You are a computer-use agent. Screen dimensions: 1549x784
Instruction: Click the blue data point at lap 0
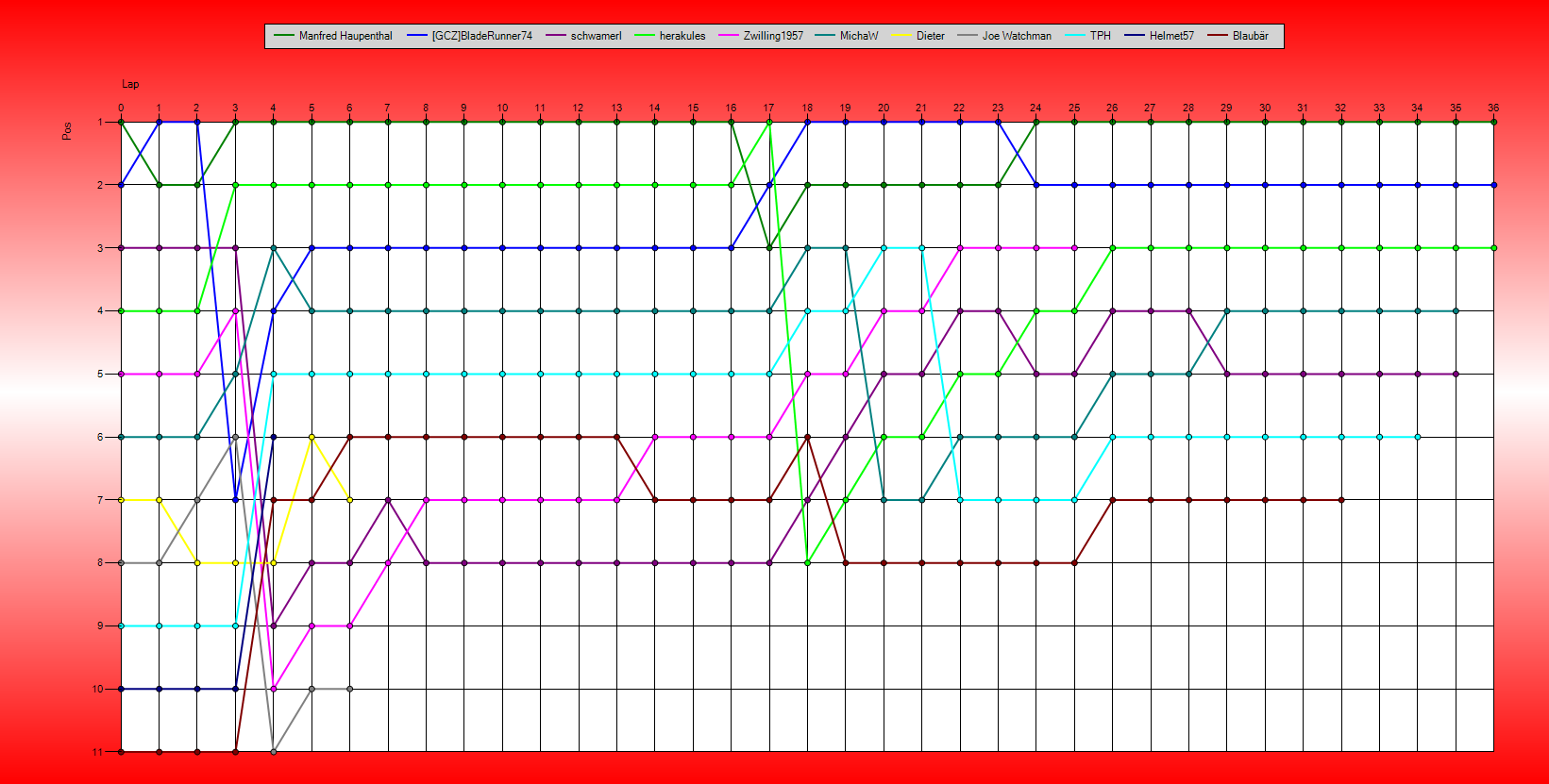click(x=121, y=185)
